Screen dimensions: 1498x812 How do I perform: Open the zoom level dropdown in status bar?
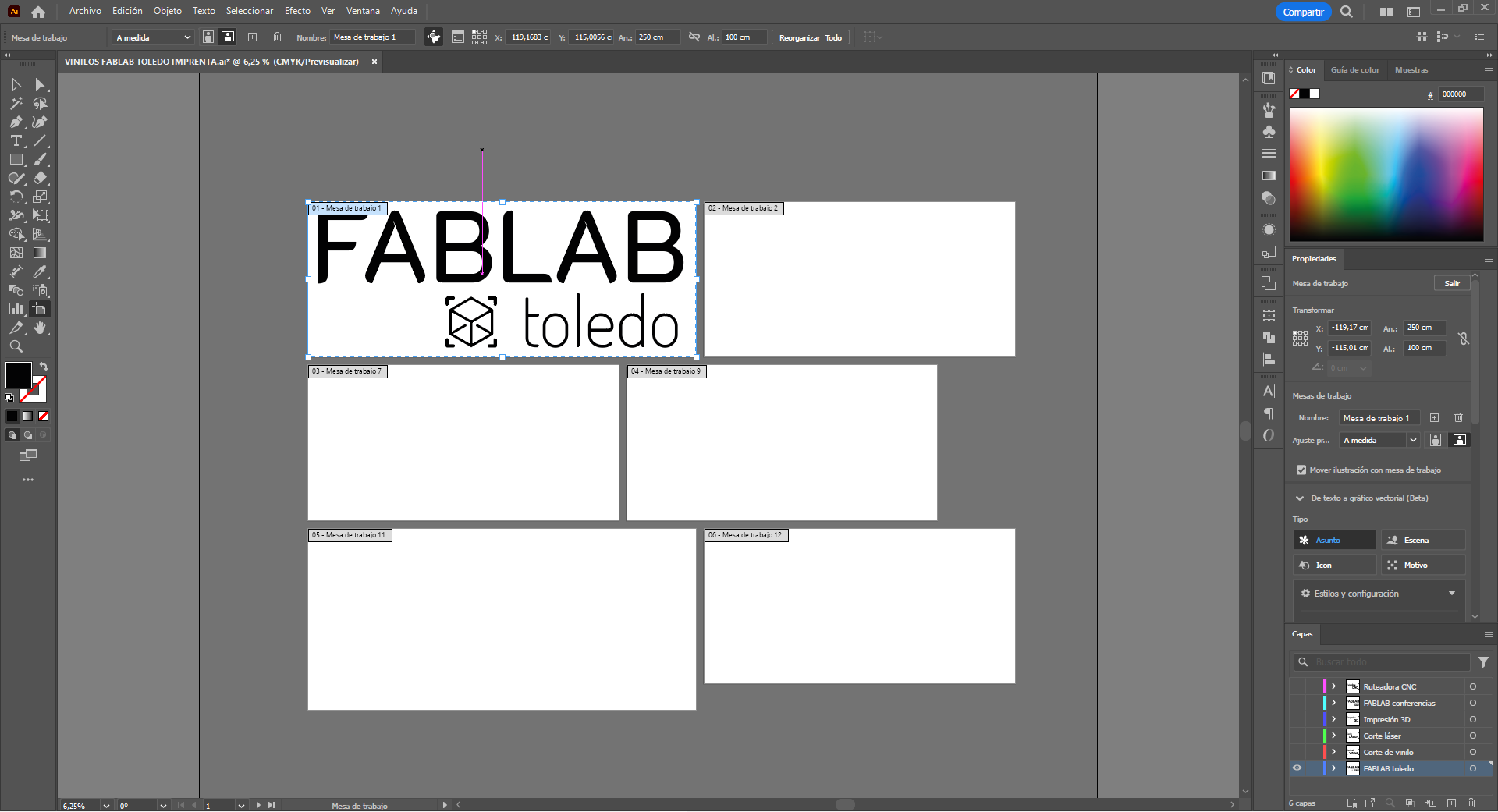[106, 806]
